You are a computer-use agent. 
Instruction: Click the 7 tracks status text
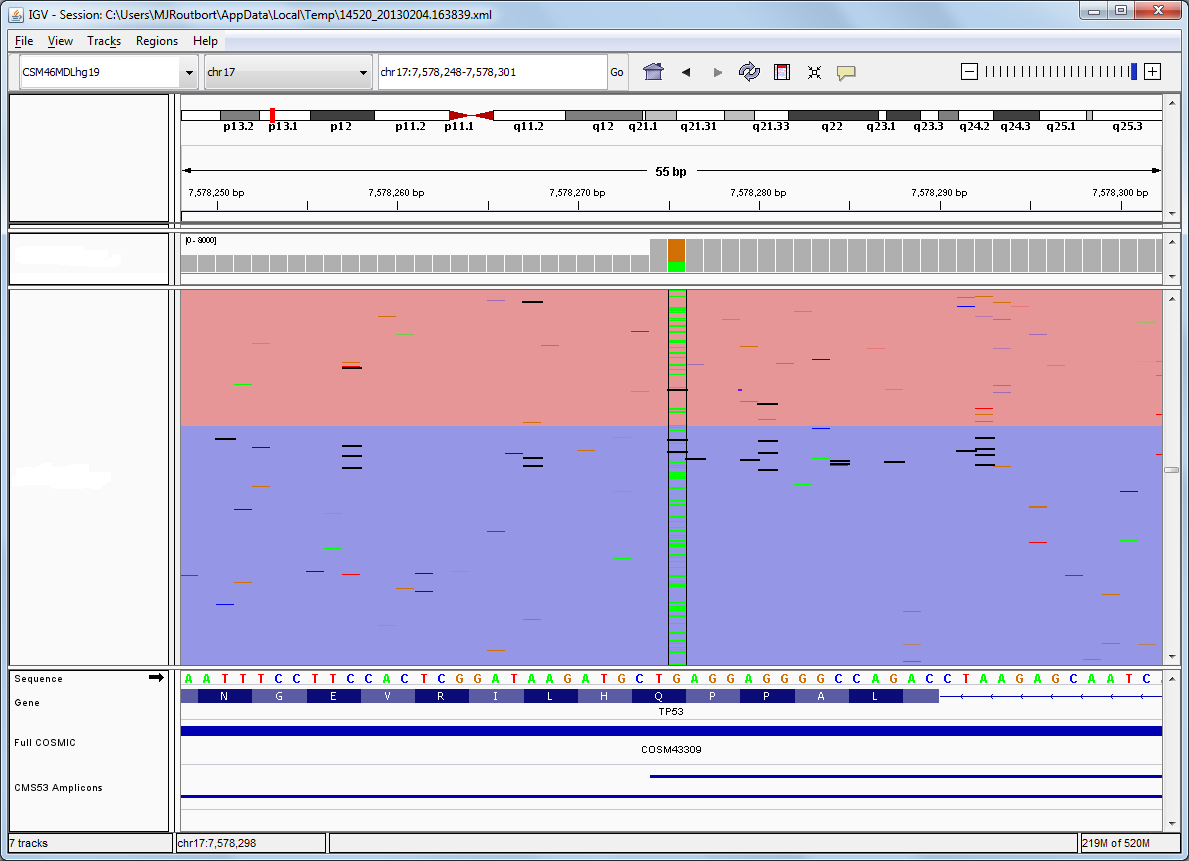click(29, 843)
